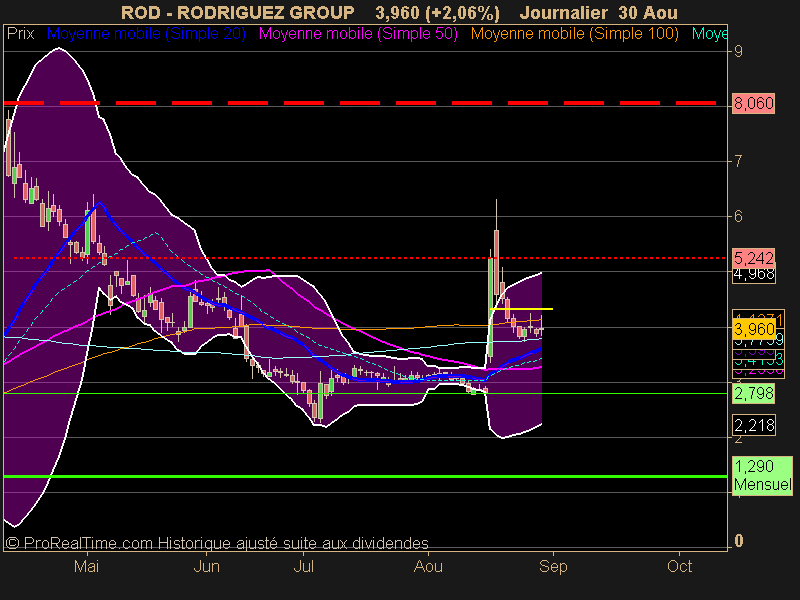
Task: Select Moyenne mobile (Simple 50) legend
Action: [358, 34]
